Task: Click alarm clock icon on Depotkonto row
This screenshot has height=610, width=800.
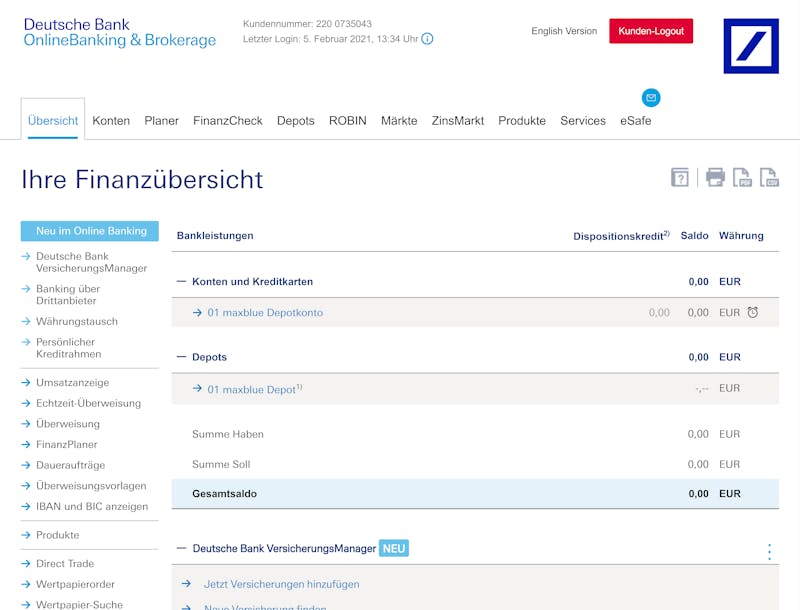Action: [x=753, y=312]
